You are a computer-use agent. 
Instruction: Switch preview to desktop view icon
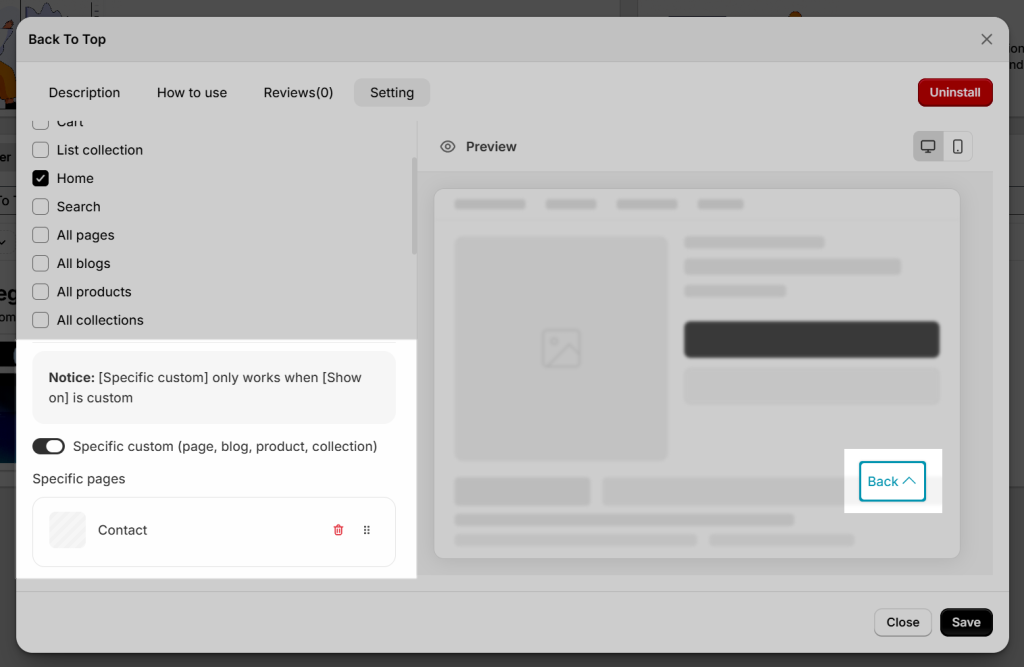[x=928, y=146]
